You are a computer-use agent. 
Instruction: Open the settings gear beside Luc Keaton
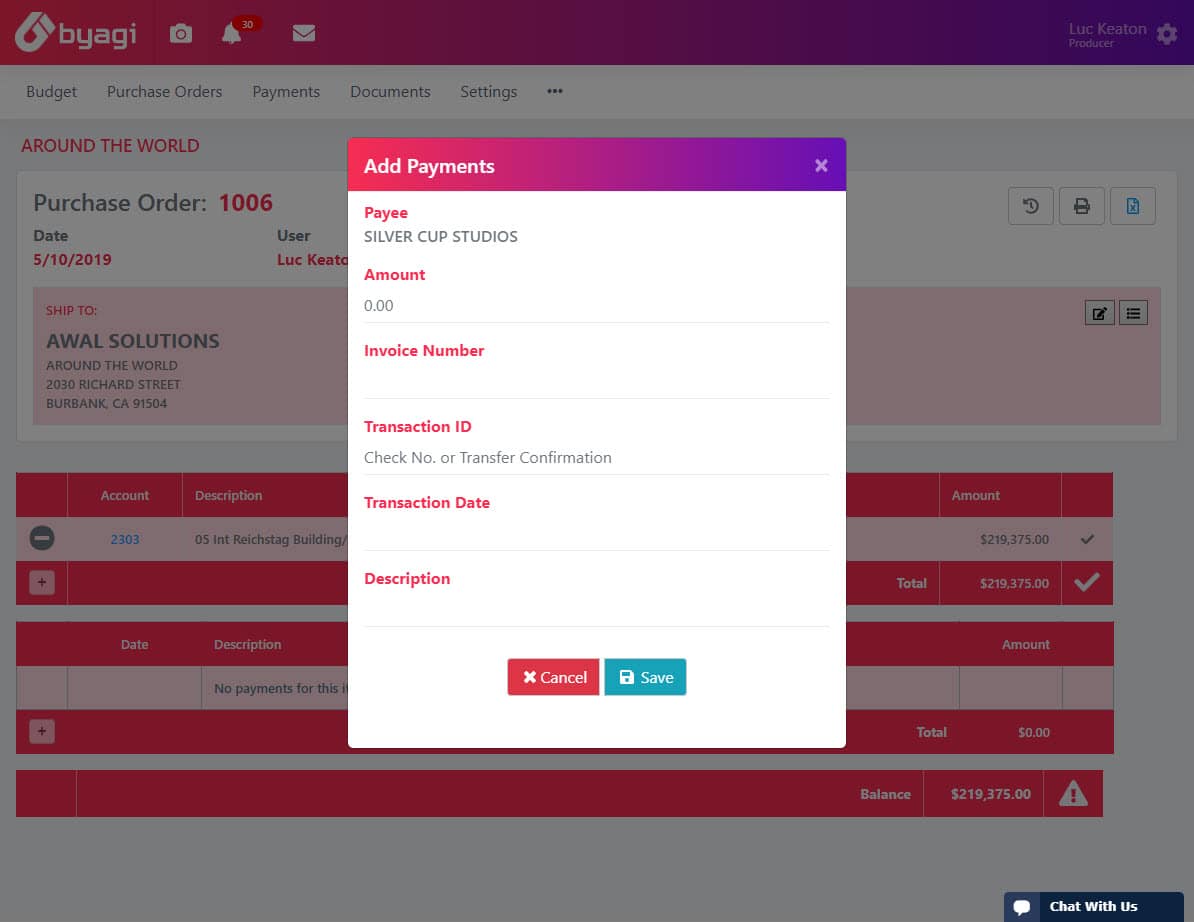coord(1166,32)
